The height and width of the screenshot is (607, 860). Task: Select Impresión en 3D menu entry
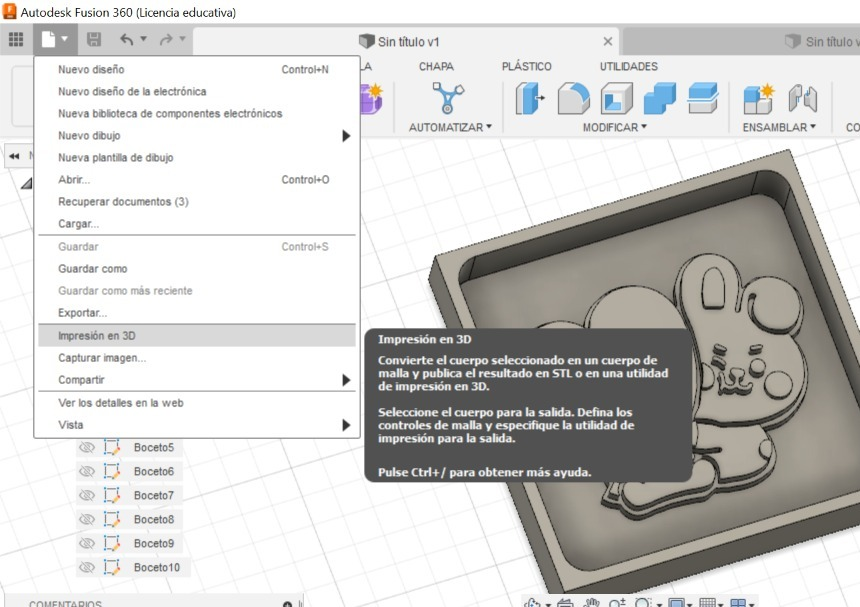197,336
